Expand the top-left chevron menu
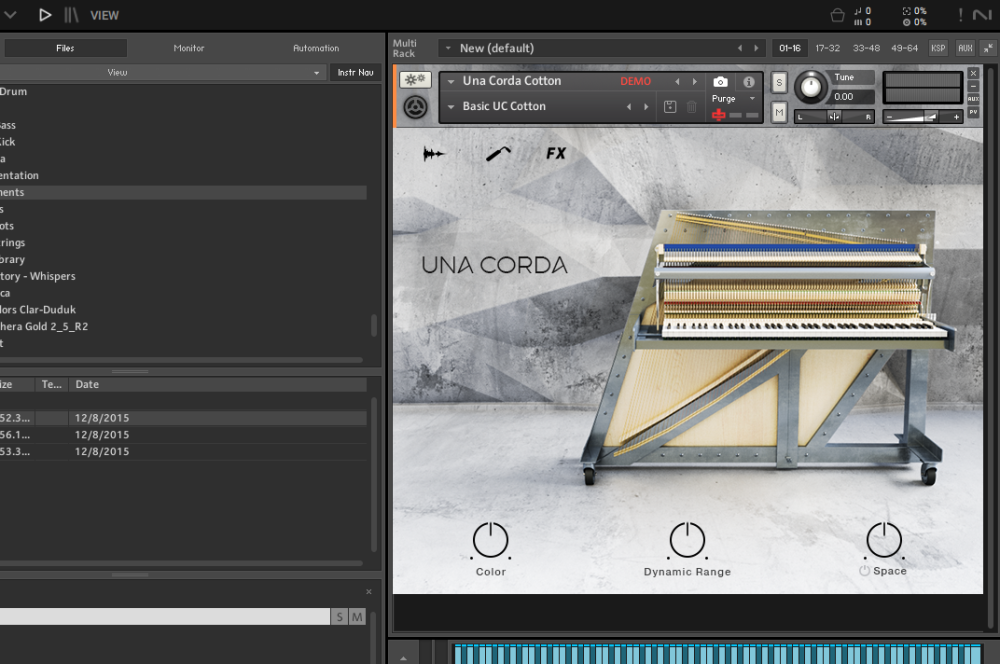The image size is (1000, 664). click(10, 14)
